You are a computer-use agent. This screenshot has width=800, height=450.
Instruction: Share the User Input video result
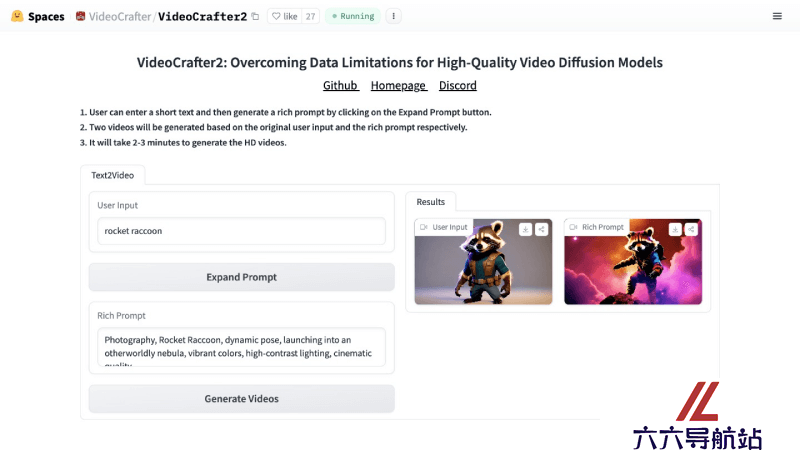[x=541, y=229]
